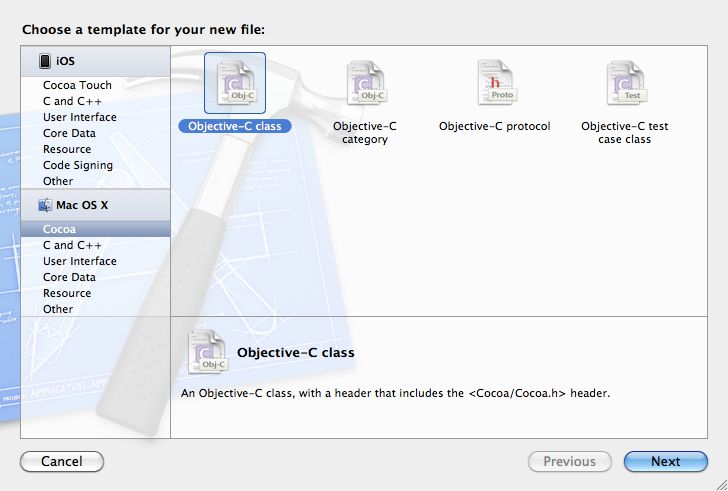Open Cocoa Touch template category
The image size is (728, 491).
[x=77, y=85]
